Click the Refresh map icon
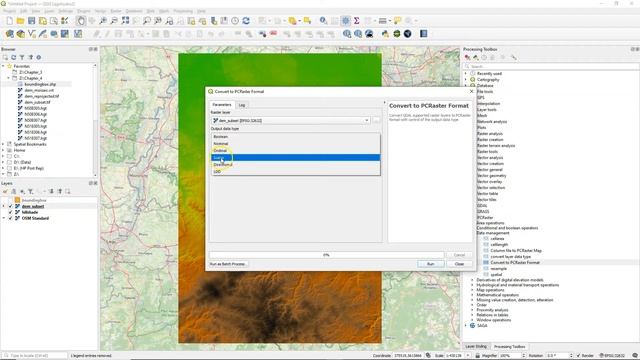 pyautogui.click(x=246, y=21)
